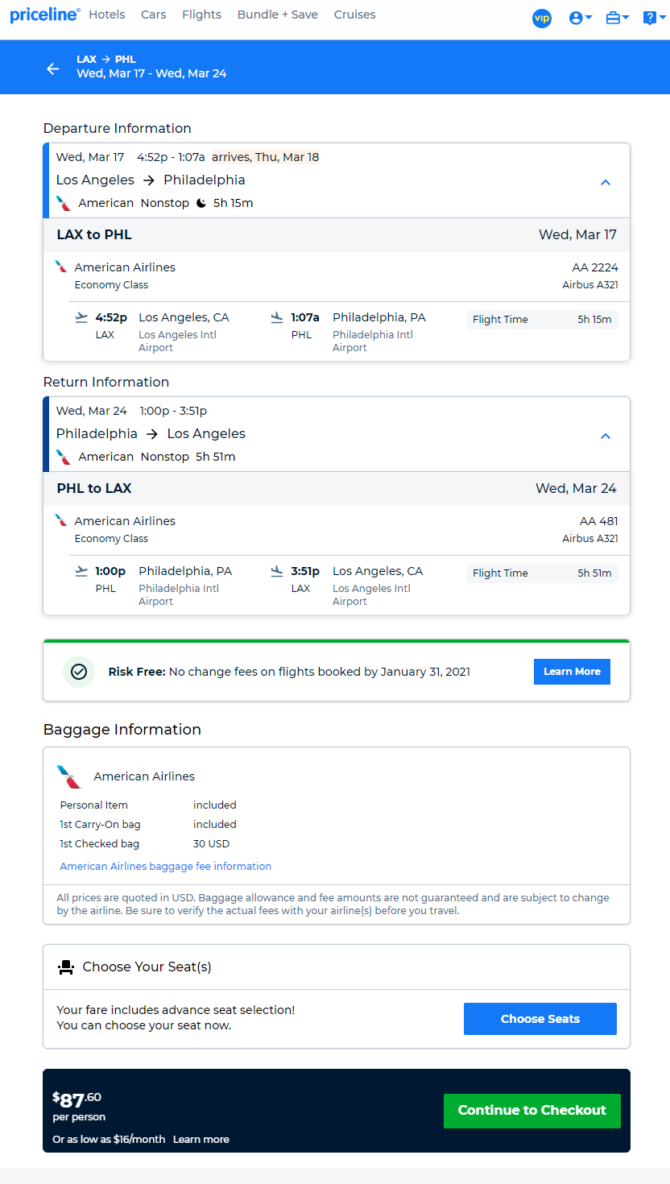
Task: Click the Choose Seats button
Action: pos(540,1019)
